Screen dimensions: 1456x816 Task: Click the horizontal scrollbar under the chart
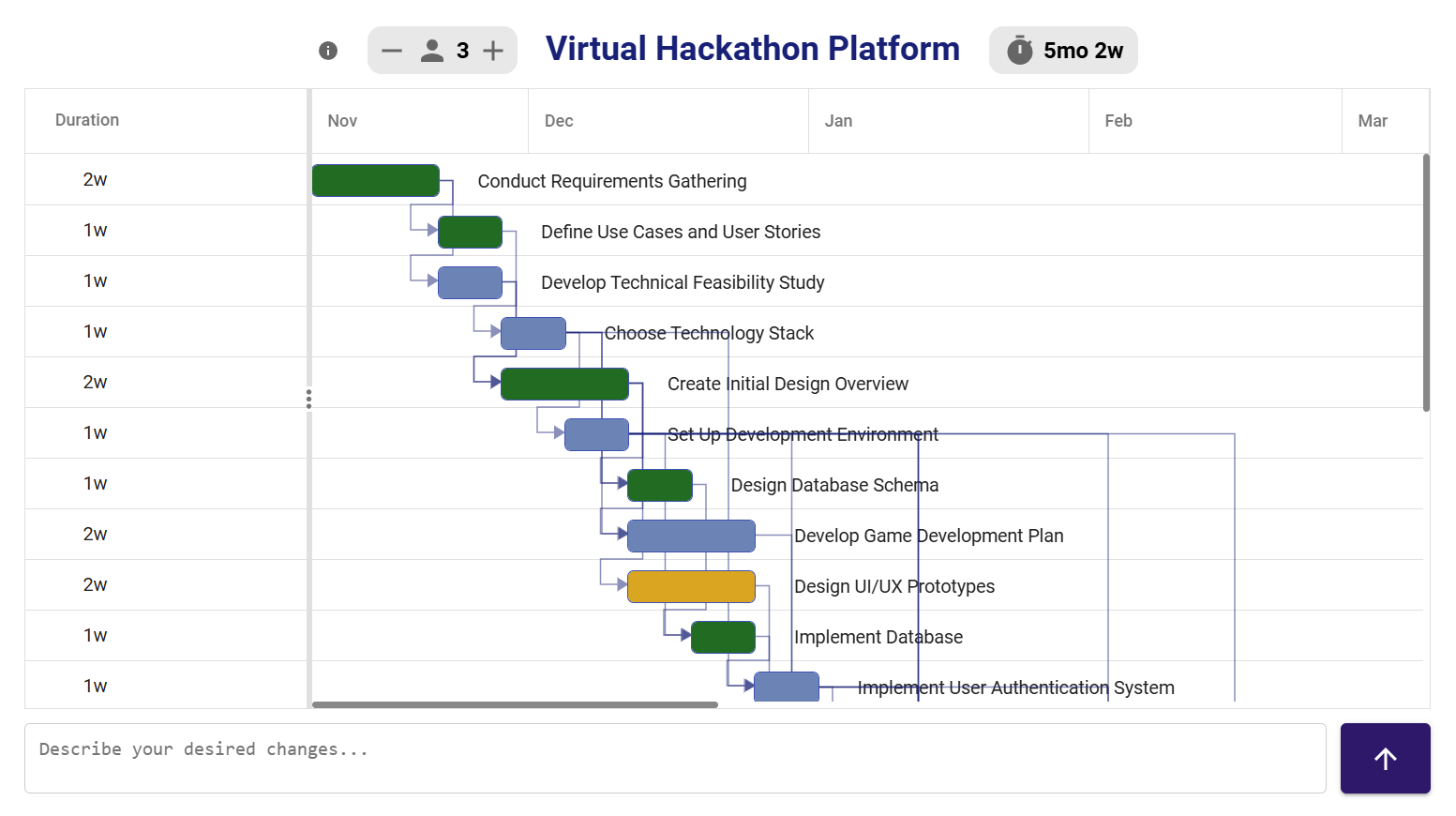click(515, 704)
